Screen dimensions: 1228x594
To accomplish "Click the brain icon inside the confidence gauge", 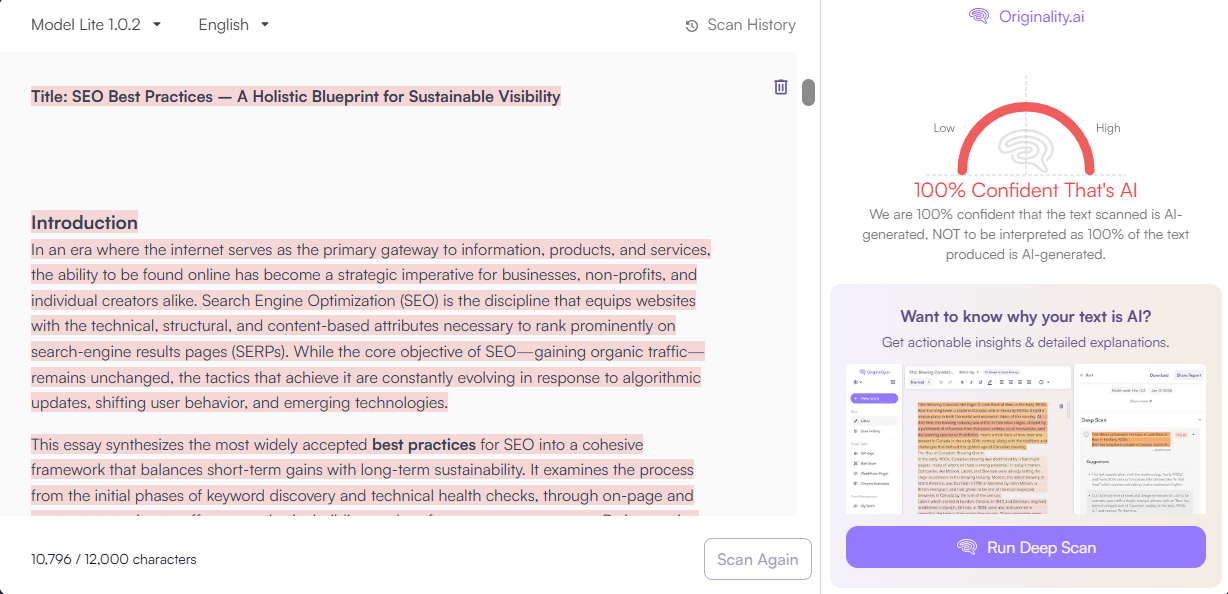I will point(1026,152).
